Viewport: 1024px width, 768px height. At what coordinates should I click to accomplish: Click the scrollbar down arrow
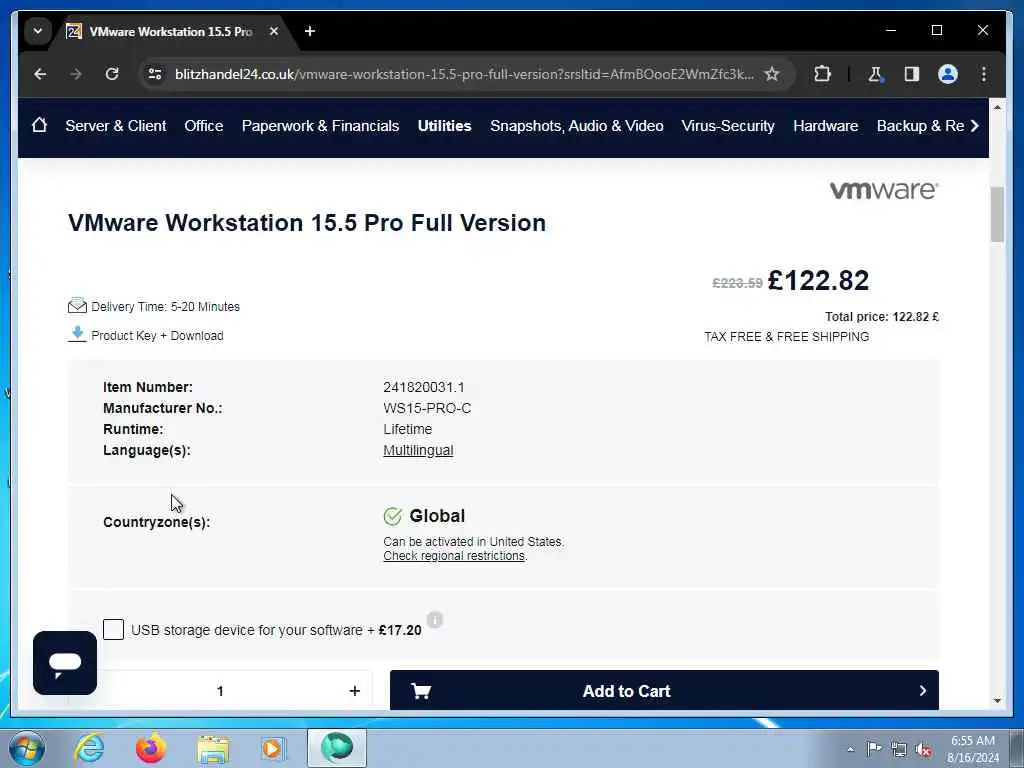997,701
